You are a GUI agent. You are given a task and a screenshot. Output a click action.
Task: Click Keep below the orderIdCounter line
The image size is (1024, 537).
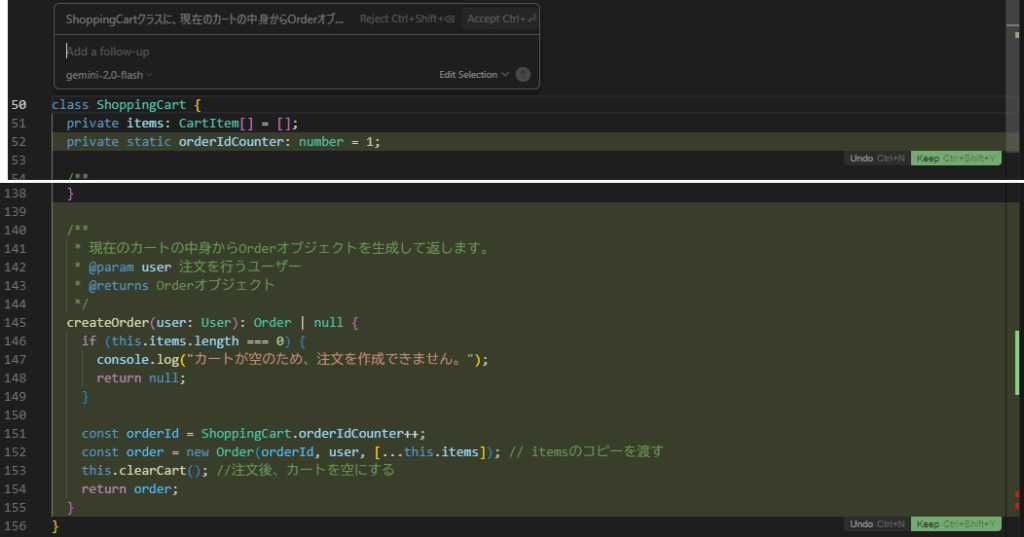coord(956,158)
